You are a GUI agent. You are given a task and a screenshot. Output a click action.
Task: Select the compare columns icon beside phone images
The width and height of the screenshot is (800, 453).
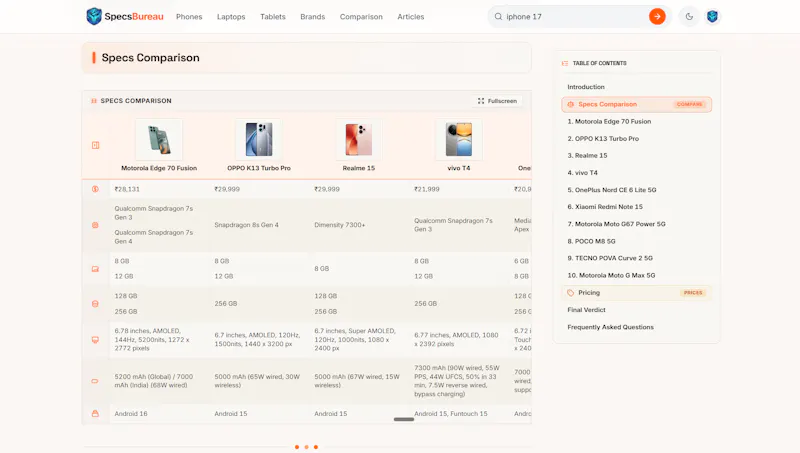(95, 145)
